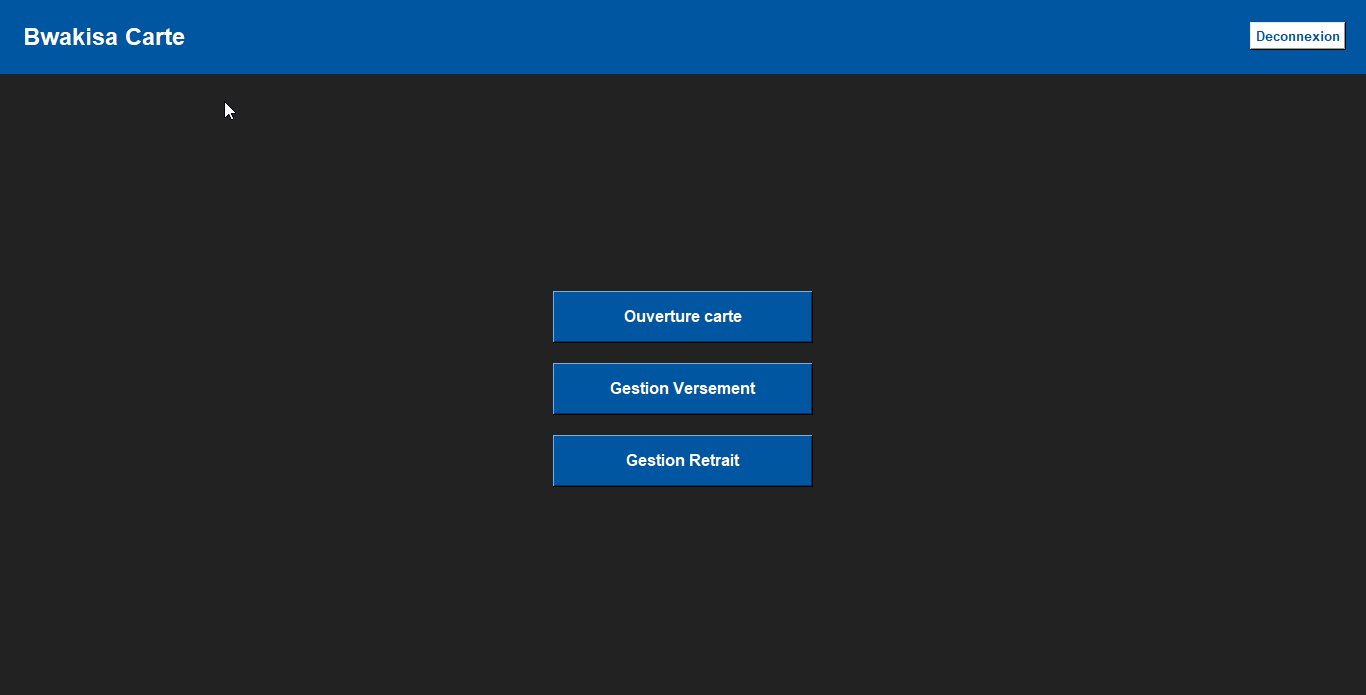Log out using the Deconnexion button
1366x695 pixels.
coord(1297,36)
